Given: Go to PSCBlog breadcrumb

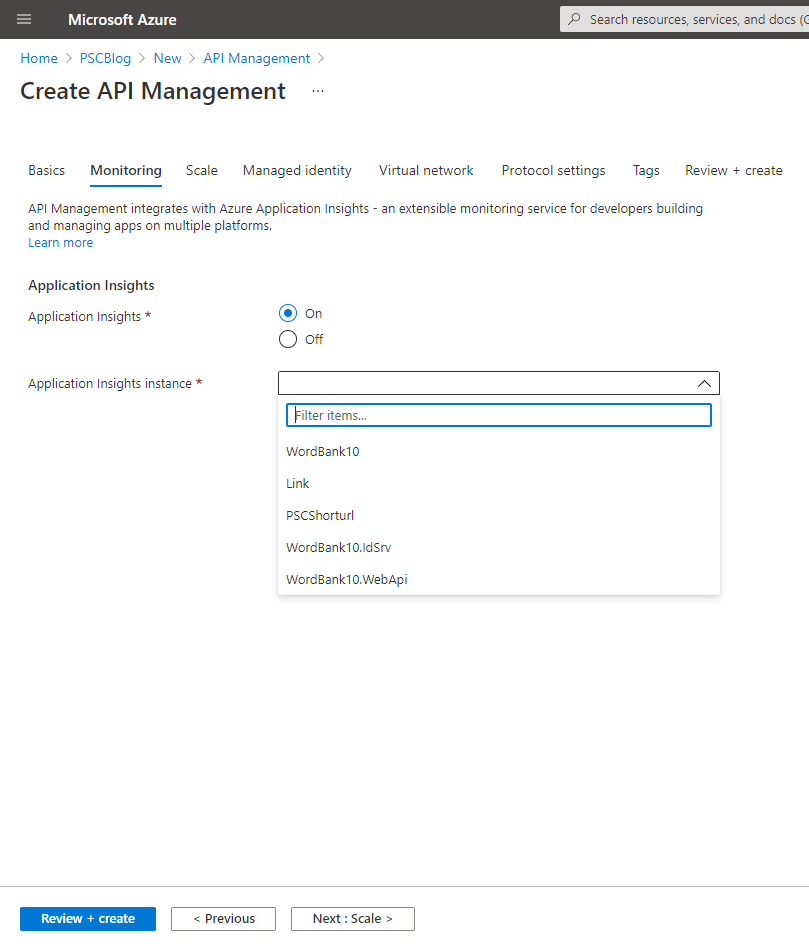Looking at the screenshot, I should (105, 59).
